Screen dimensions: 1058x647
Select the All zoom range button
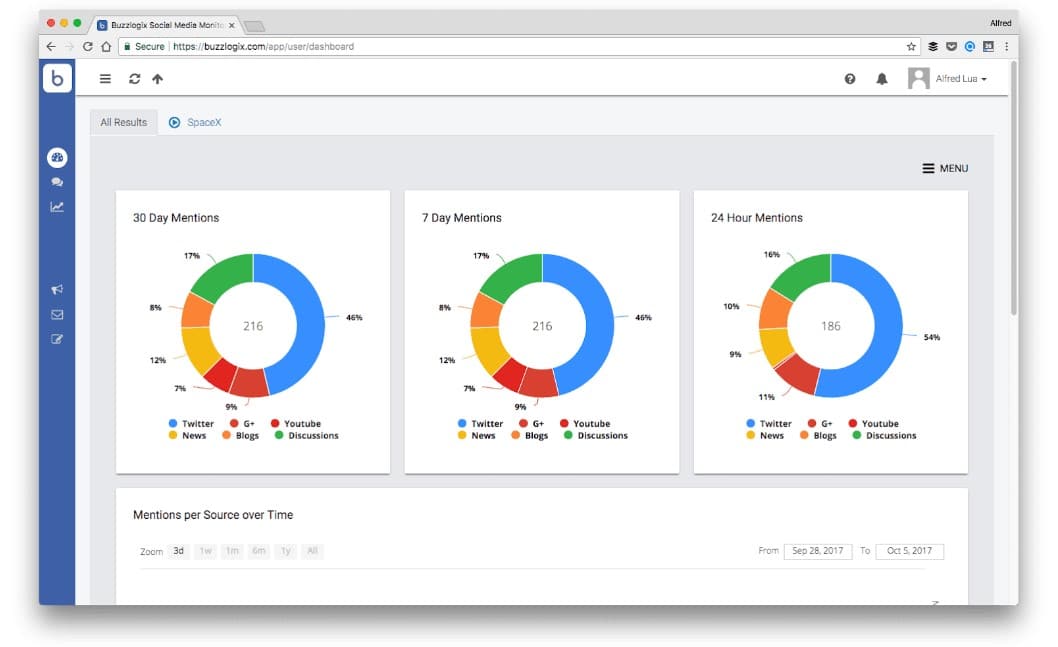[x=312, y=551]
